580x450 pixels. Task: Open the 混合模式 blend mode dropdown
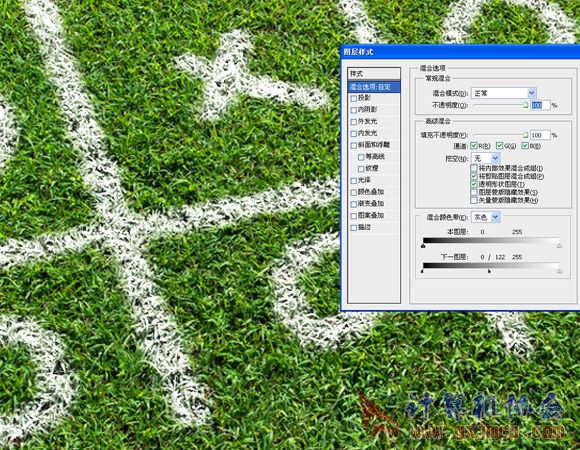click(x=503, y=93)
